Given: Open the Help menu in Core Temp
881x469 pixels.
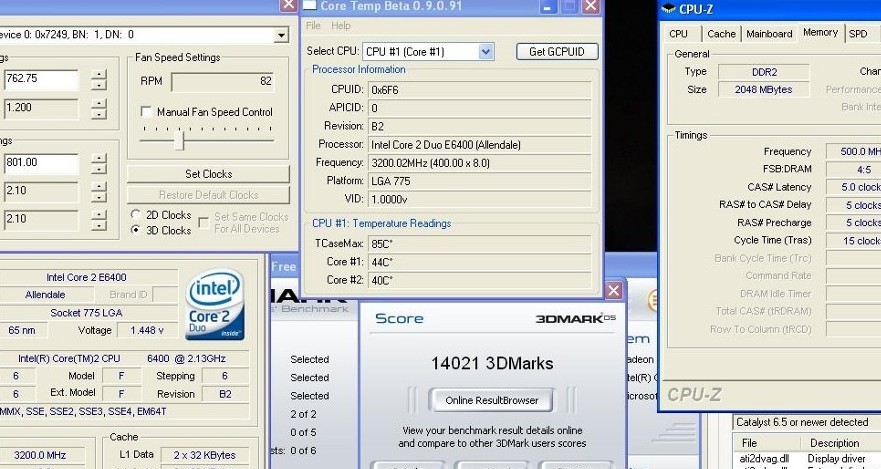Looking at the screenshot, I should pyautogui.click(x=340, y=25).
